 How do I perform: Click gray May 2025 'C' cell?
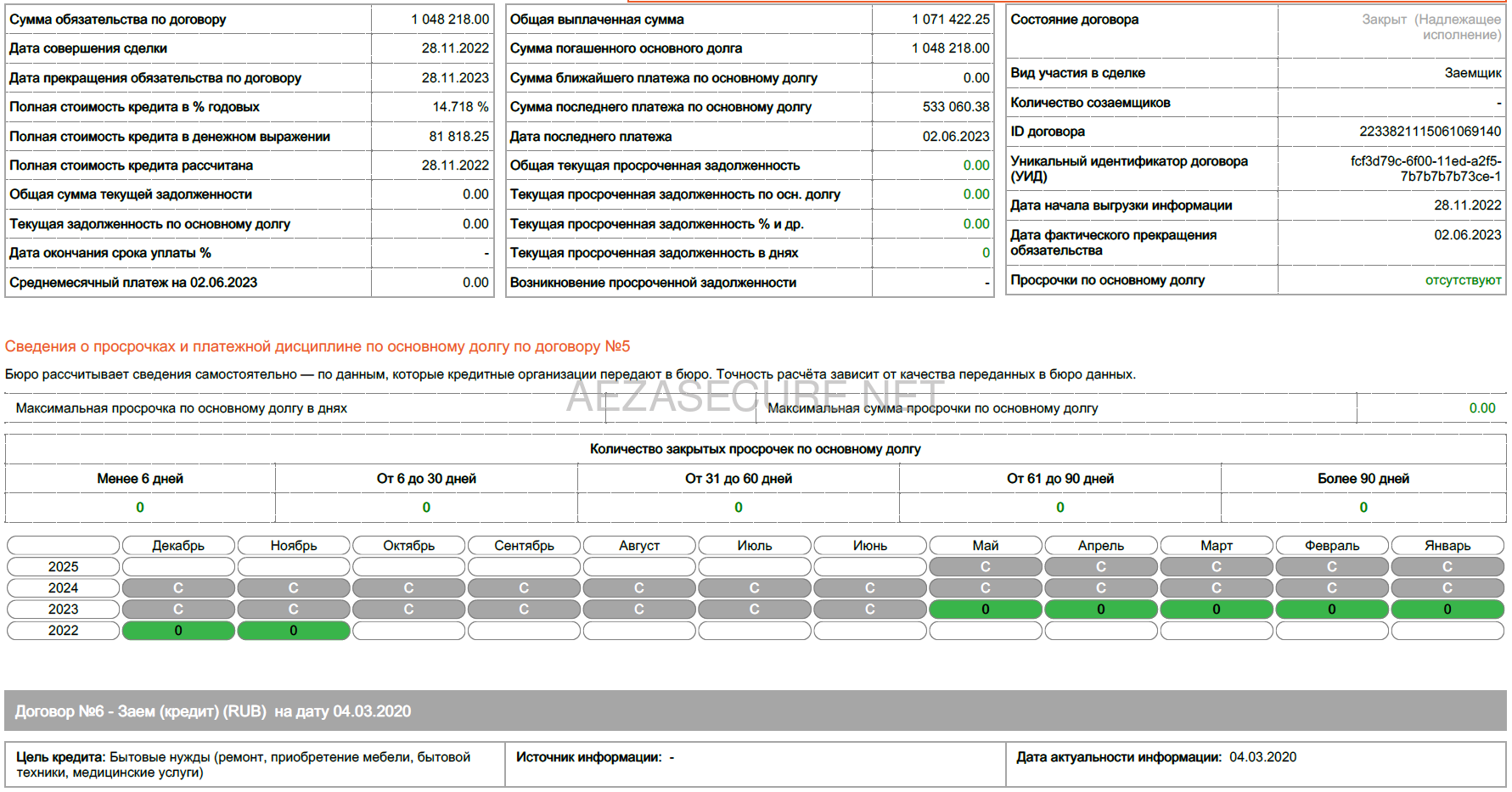(986, 567)
